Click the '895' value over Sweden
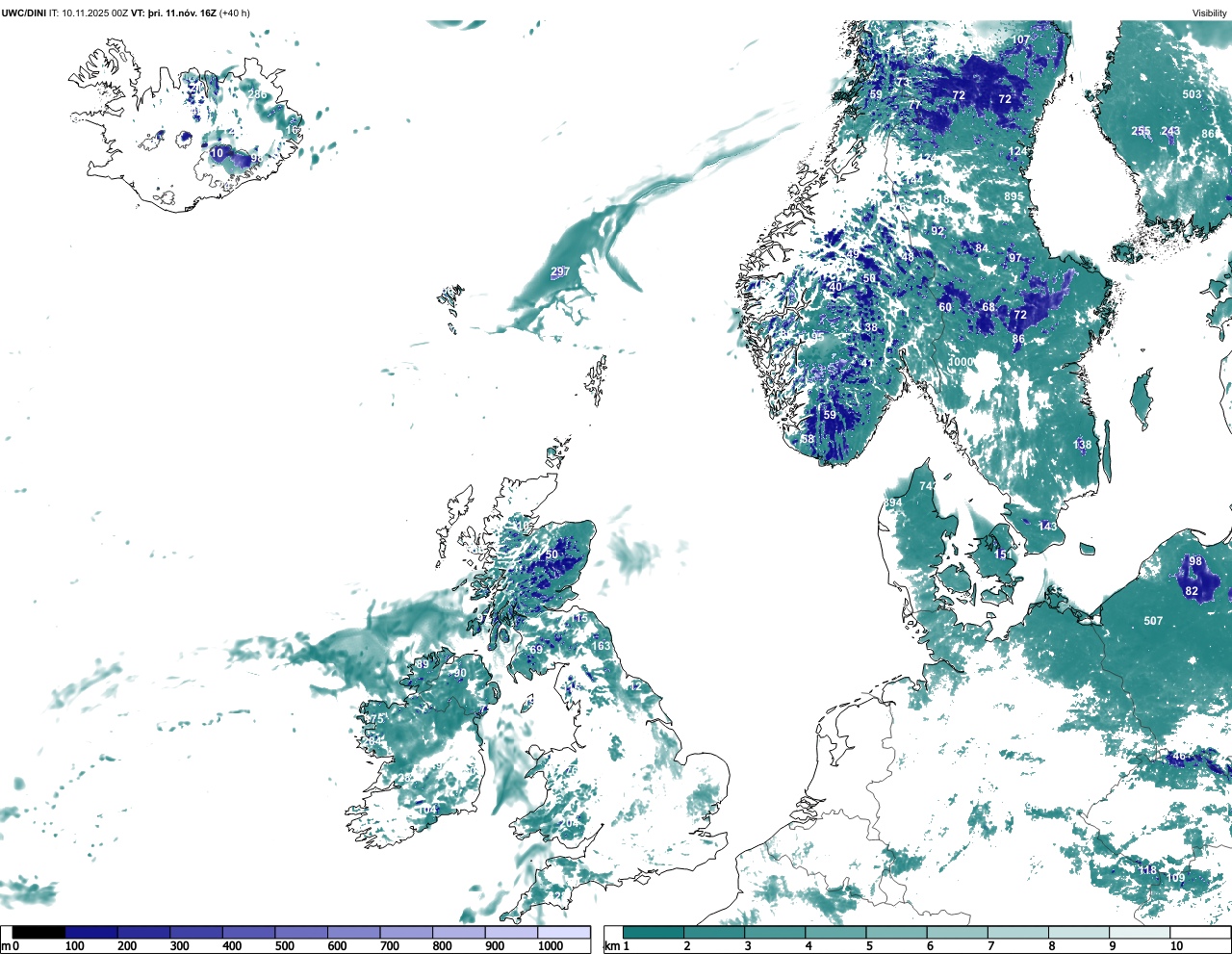The height and width of the screenshot is (954, 1232). (x=1014, y=196)
